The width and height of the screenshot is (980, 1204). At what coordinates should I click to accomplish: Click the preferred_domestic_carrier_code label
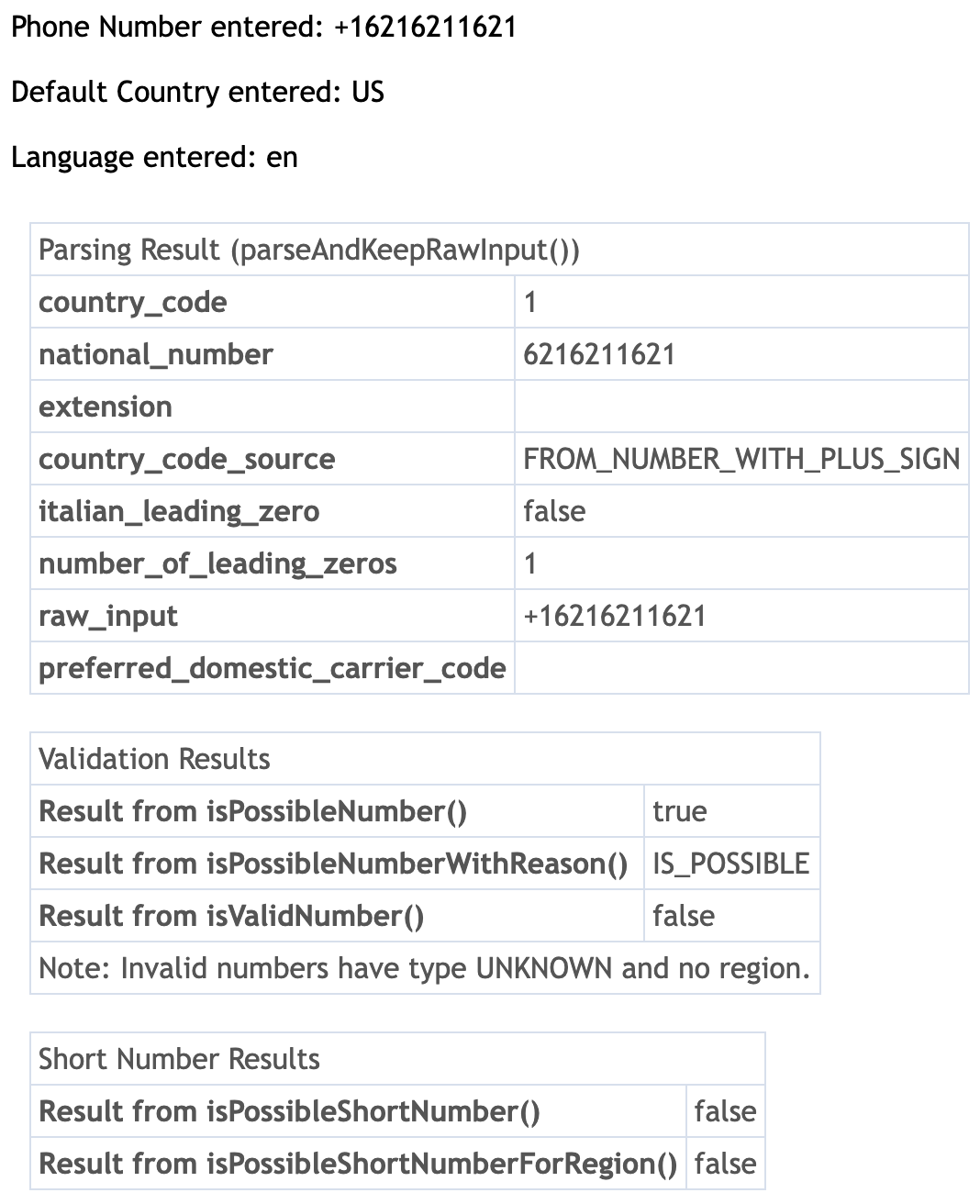pos(272,668)
